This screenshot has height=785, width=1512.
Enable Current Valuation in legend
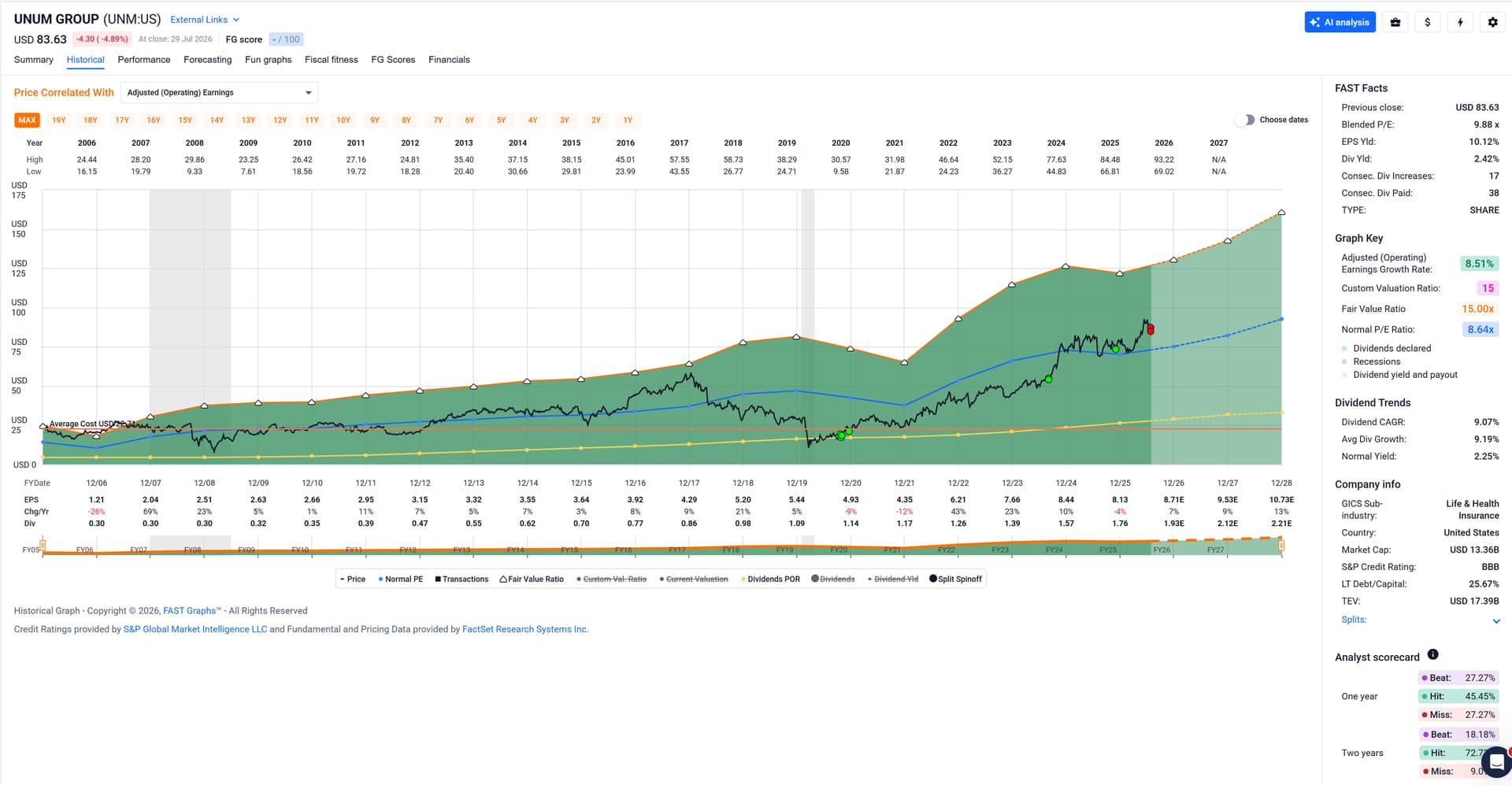click(694, 579)
